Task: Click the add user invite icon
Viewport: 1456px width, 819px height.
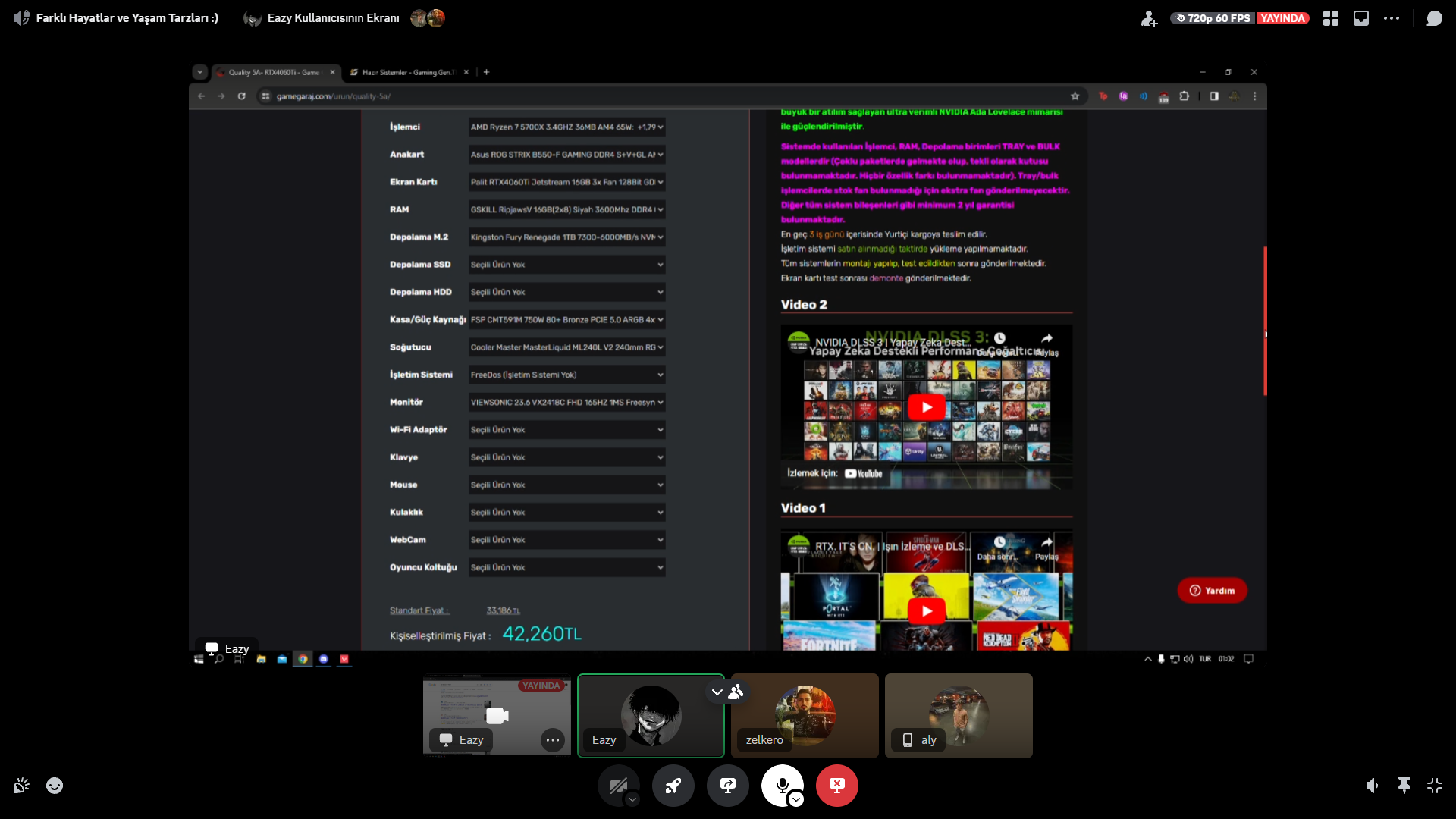Action: click(1149, 18)
